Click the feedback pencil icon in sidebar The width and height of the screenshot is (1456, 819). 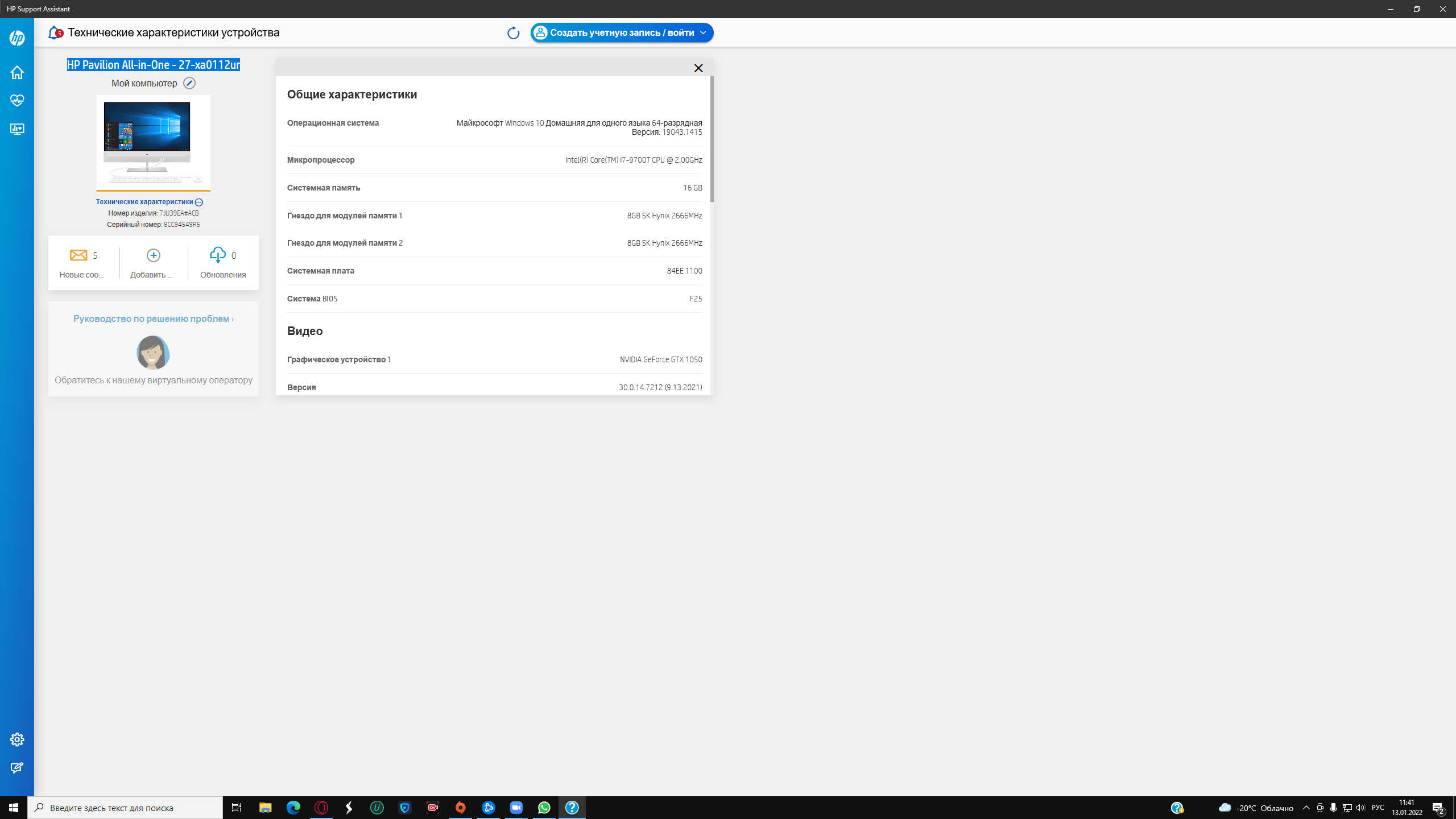17,768
